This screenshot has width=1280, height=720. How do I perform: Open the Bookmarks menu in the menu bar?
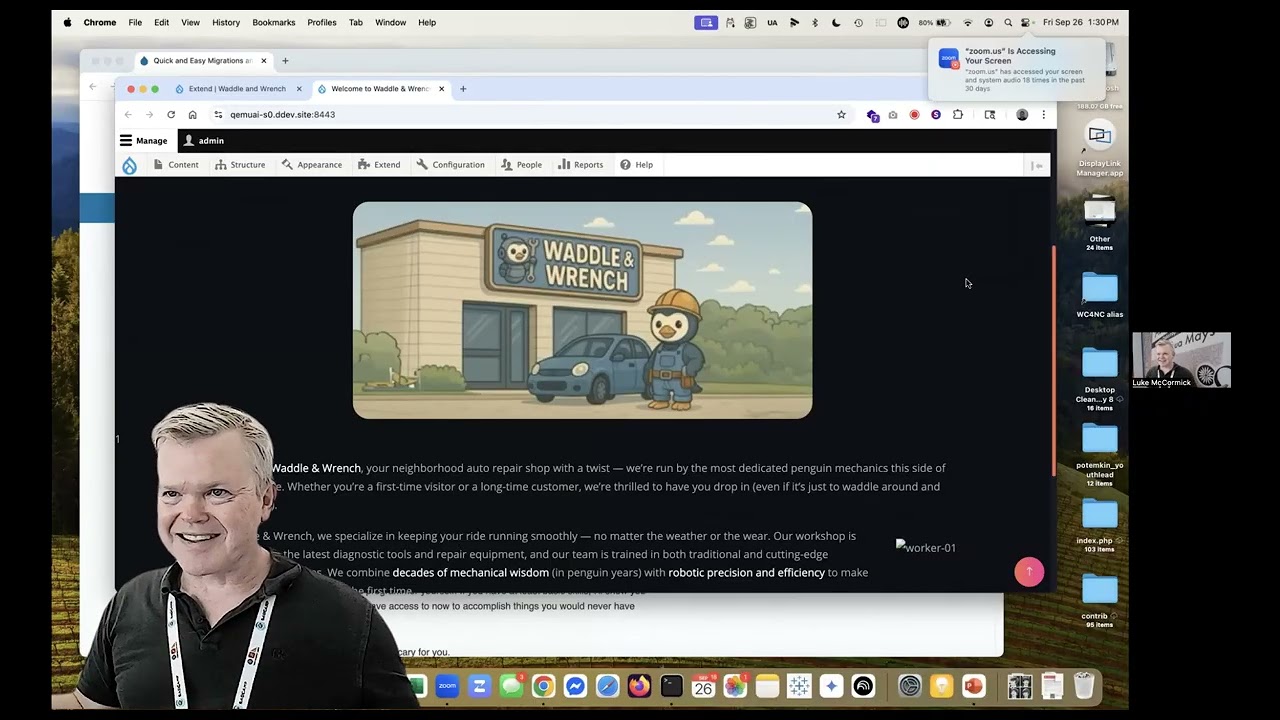tap(274, 22)
